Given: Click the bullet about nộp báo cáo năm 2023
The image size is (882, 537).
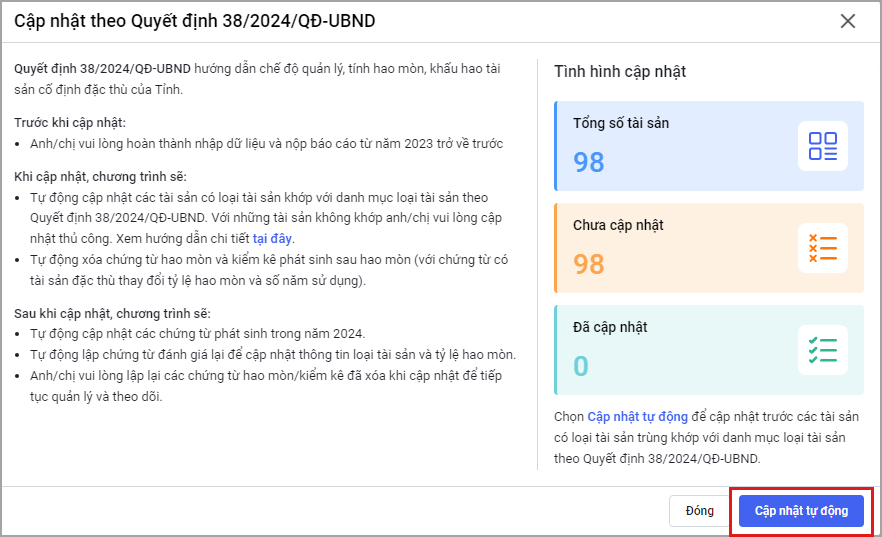Looking at the screenshot, I should (x=267, y=143).
